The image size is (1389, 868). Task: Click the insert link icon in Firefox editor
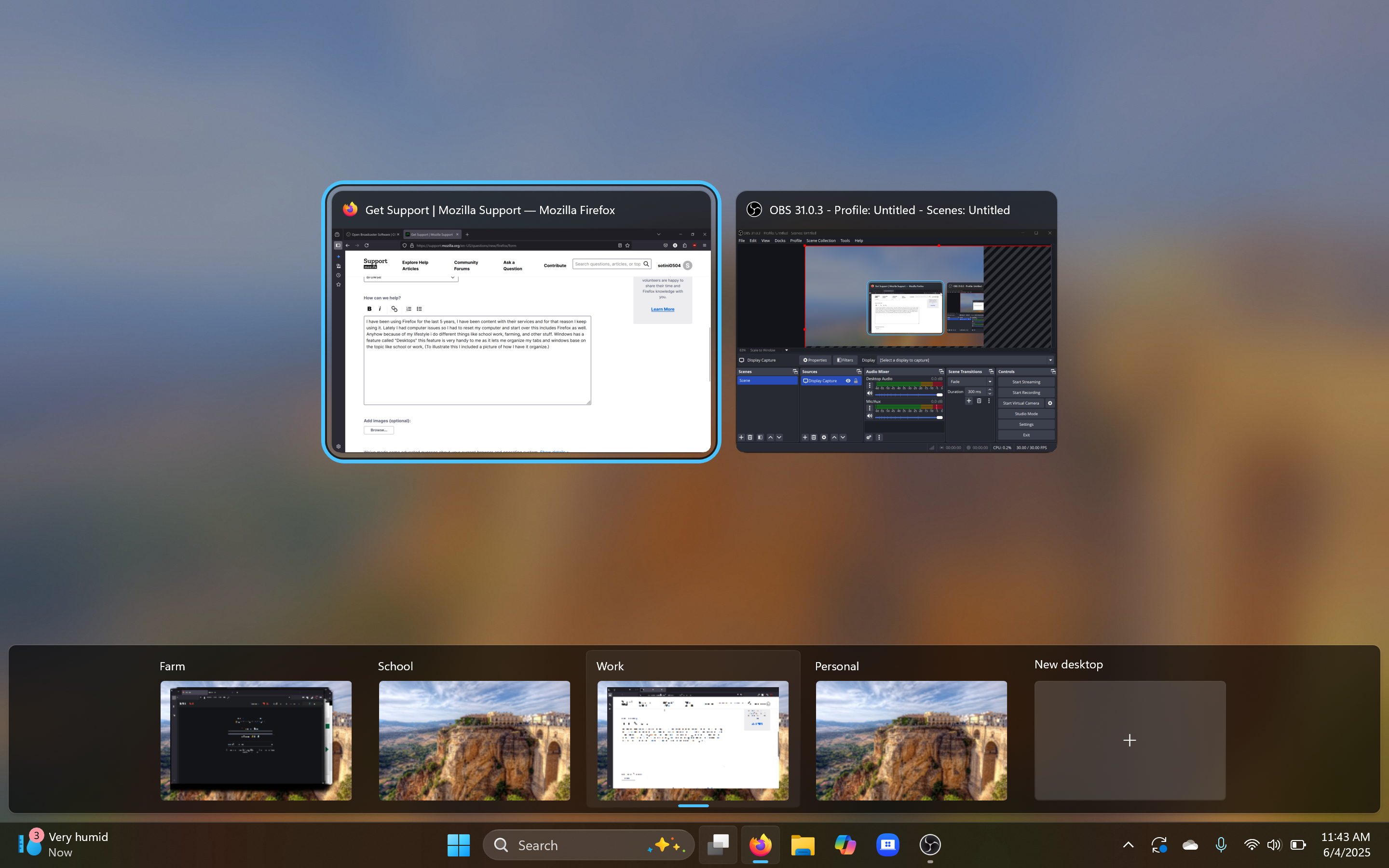[x=395, y=309]
